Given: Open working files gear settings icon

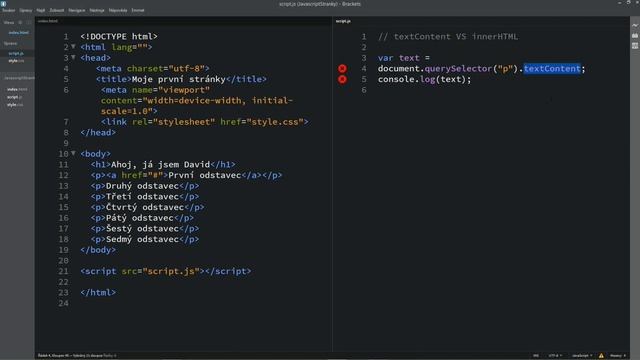Looking at the screenshot, I should (20, 22).
